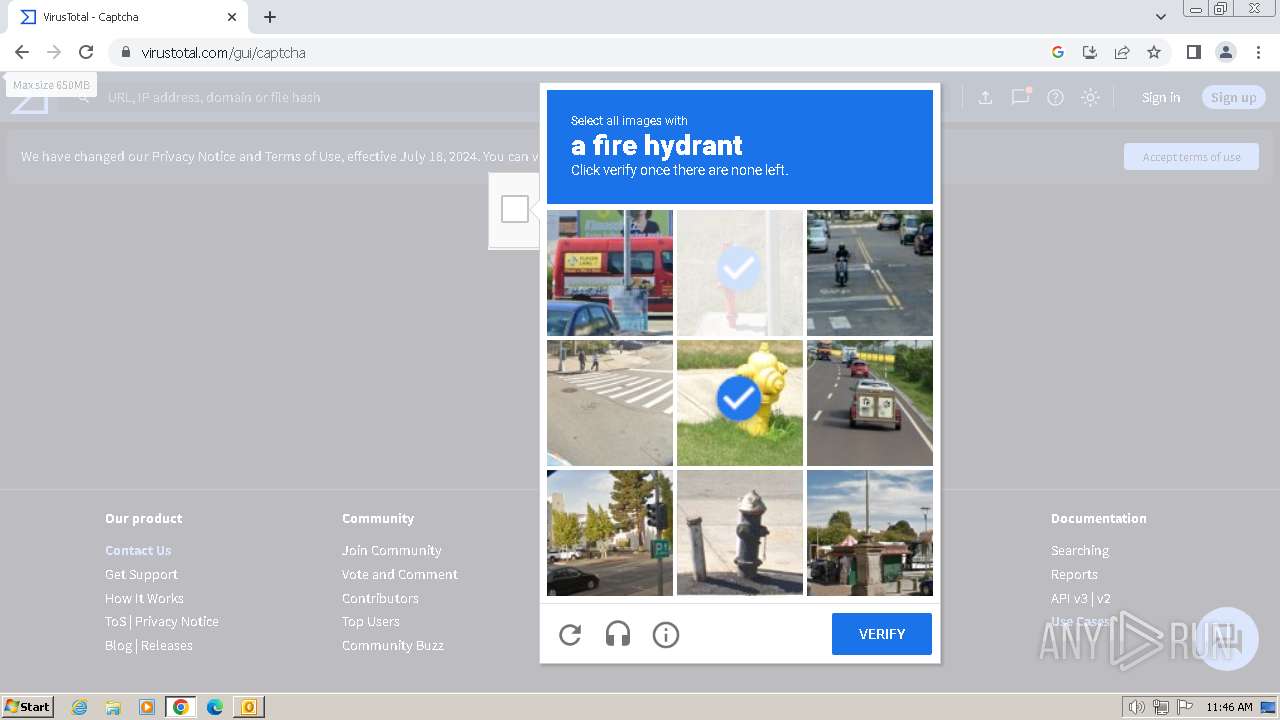
Task: Open Google icon in address bar
Action: click(x=1058, y=52)
